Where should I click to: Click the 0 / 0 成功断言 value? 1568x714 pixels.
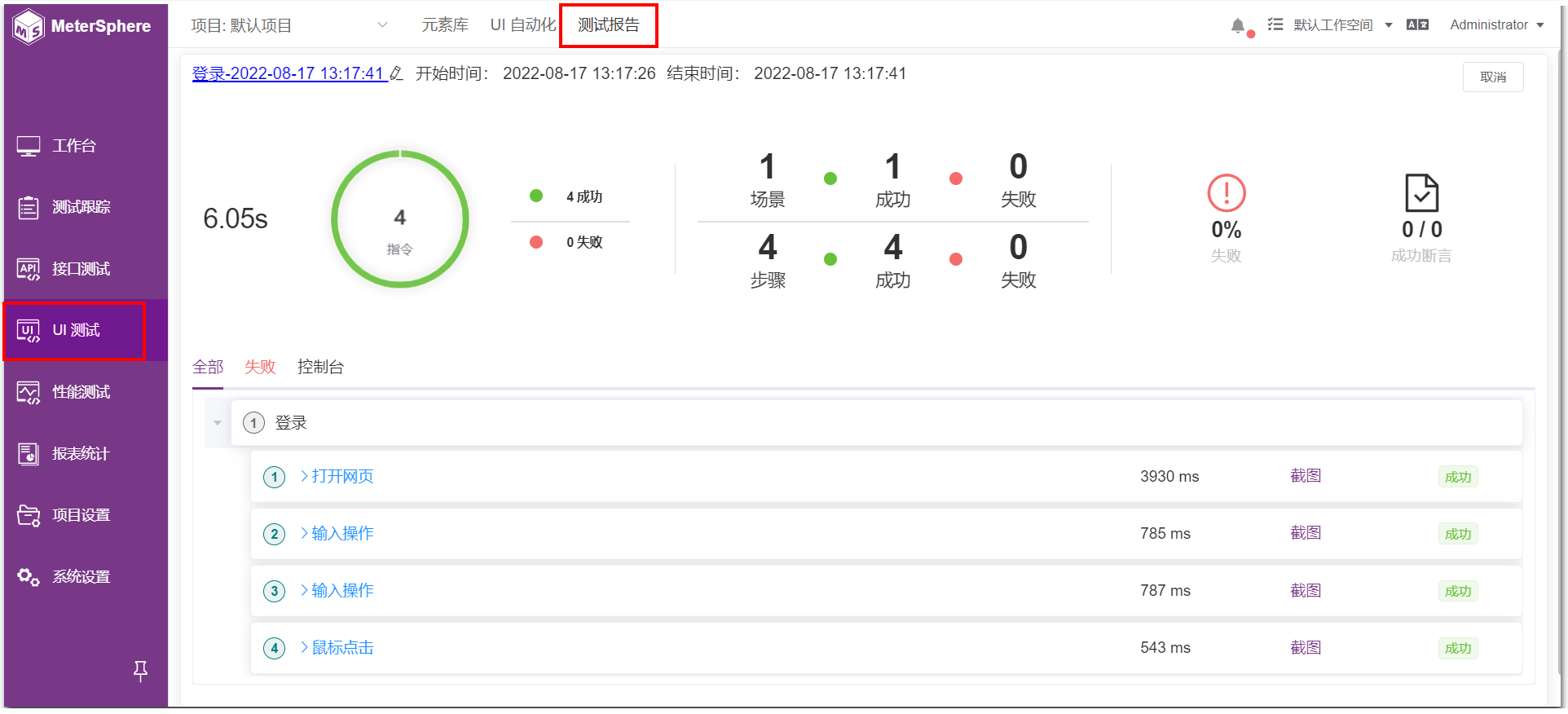point(1422,230)
